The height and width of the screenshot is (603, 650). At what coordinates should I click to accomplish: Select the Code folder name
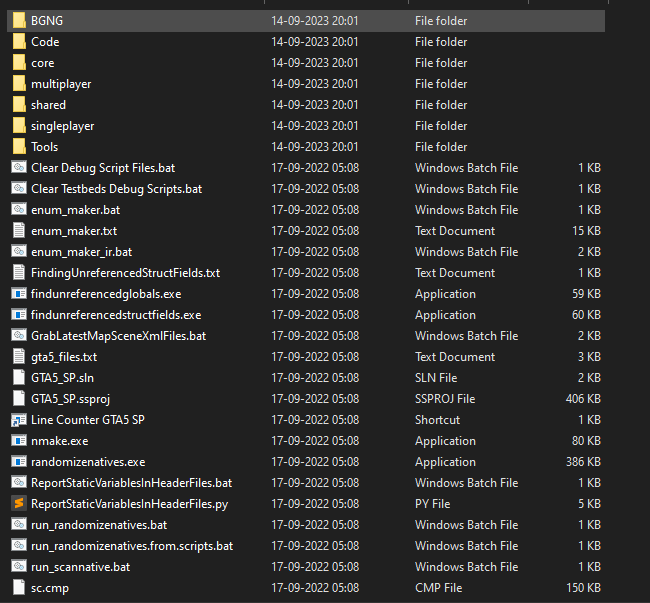45,42
